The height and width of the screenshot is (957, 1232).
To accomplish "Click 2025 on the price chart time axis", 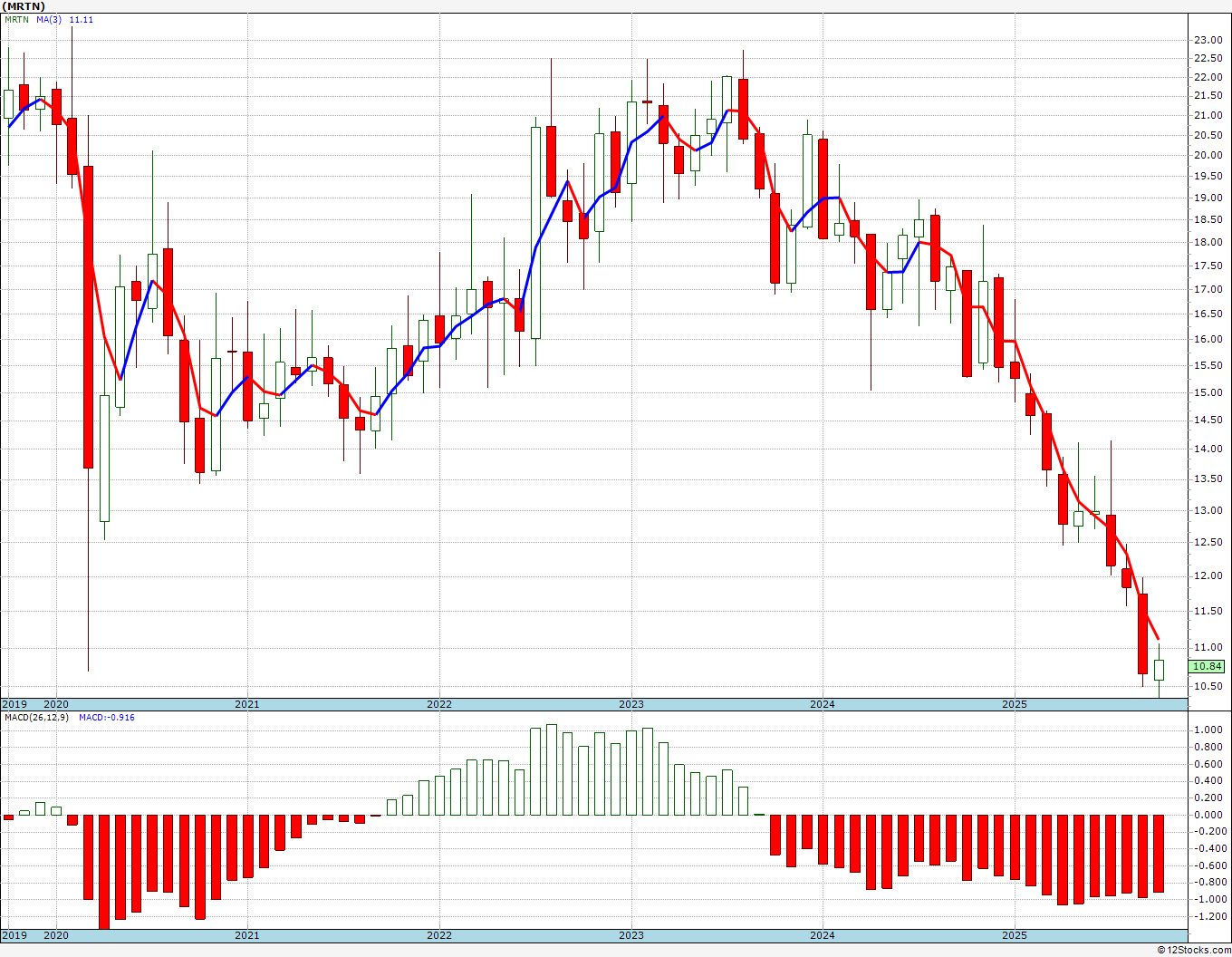I will pos(1015,704).
